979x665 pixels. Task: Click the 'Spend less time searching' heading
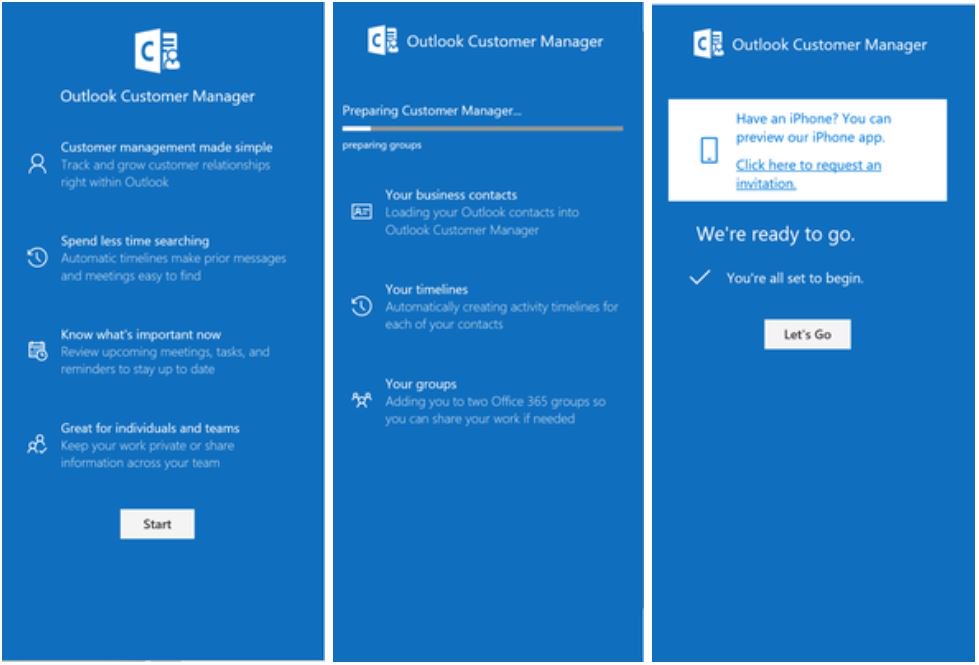point(135,241)
